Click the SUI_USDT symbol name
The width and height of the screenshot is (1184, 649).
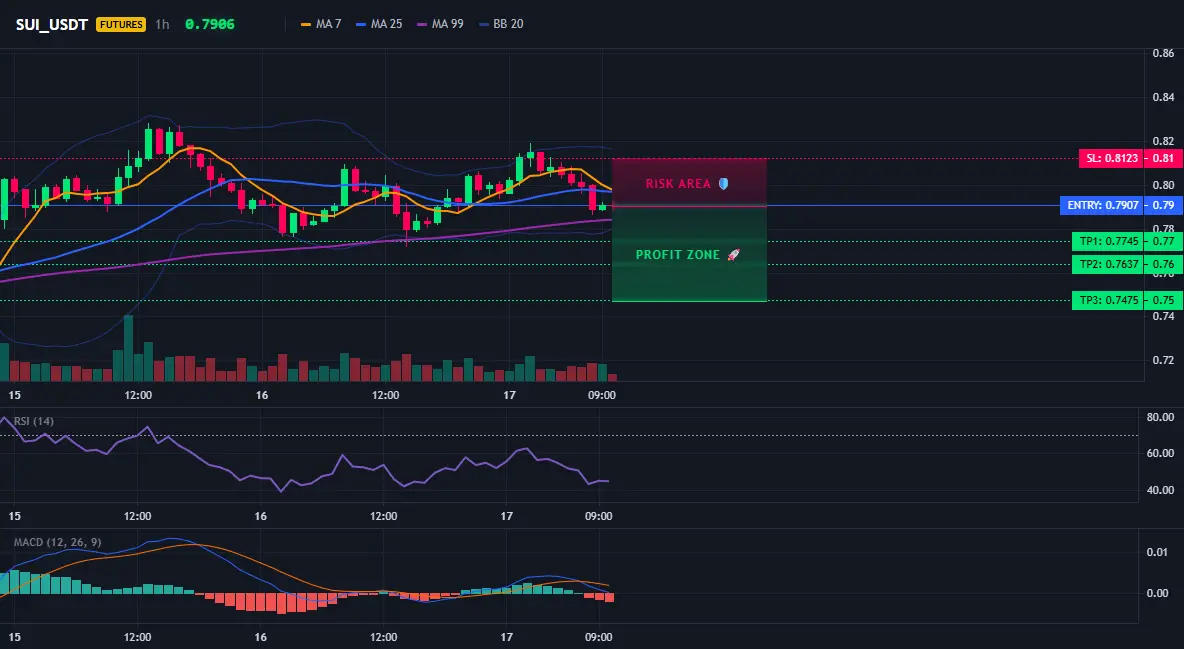tap(52, 24)
